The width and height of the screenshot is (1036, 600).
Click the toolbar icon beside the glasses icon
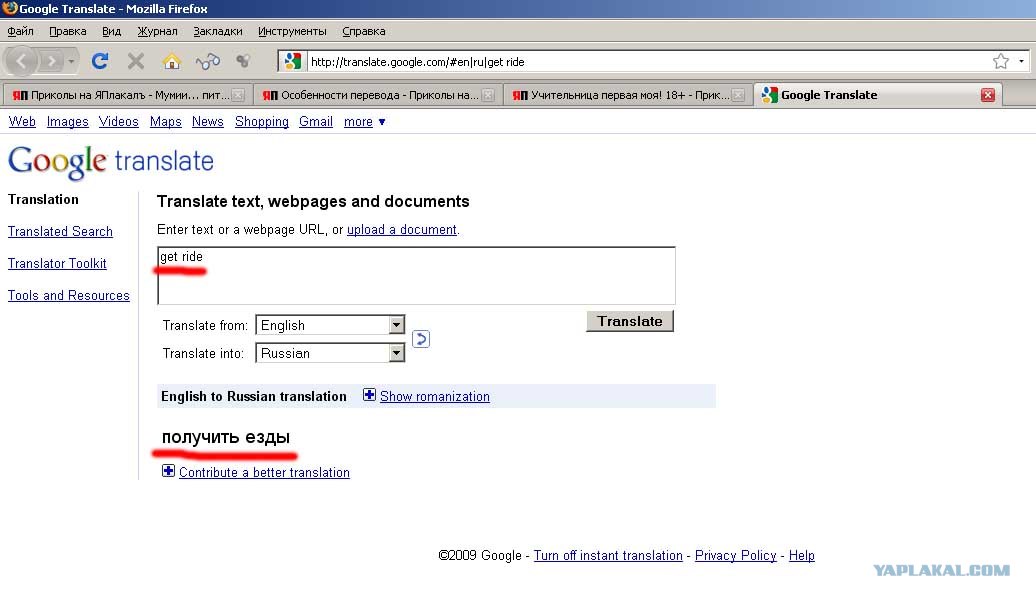point(243,61)
